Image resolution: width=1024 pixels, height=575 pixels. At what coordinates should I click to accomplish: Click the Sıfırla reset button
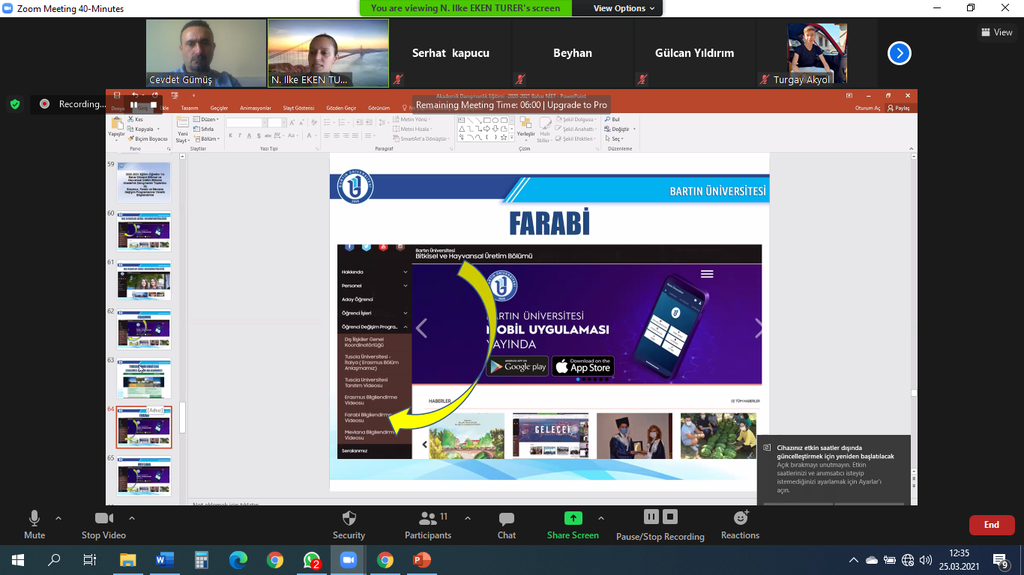[x=204, y=129]
